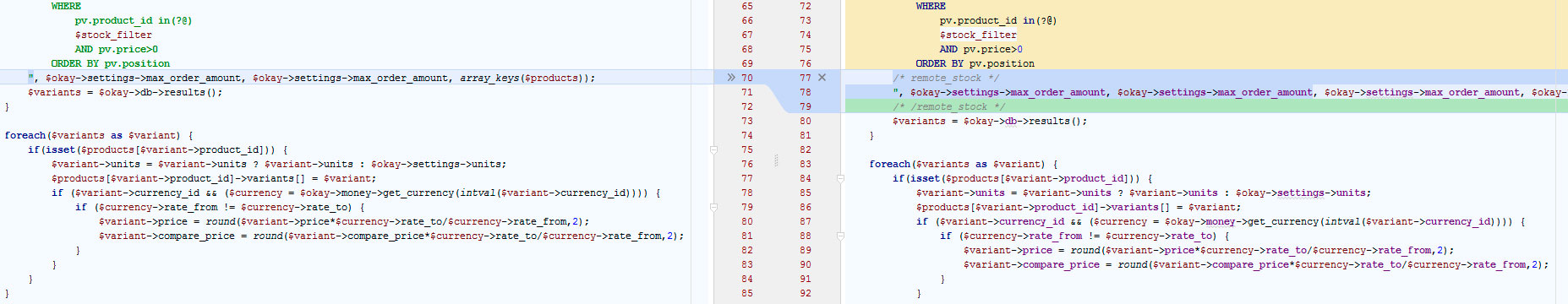Select line number 85 in the left gutter
This screenshot has width=1568, height=304.
747,293
